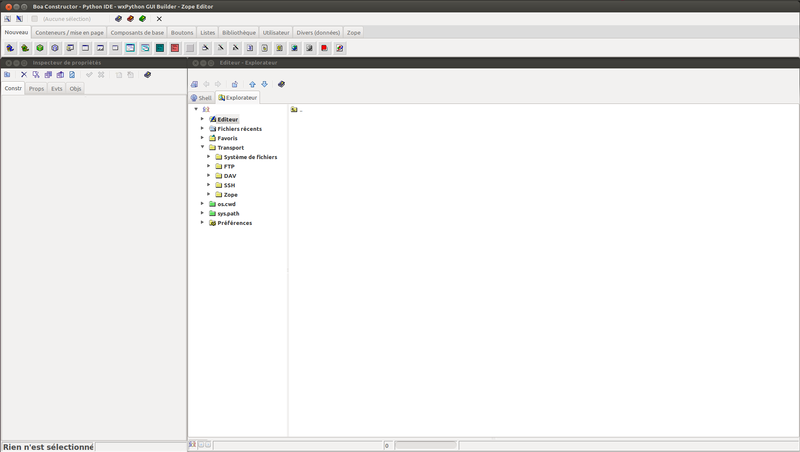Click the blue down arrow in Editor toolbar
This screenshot has height=452, width=800.
click(264, 84)
